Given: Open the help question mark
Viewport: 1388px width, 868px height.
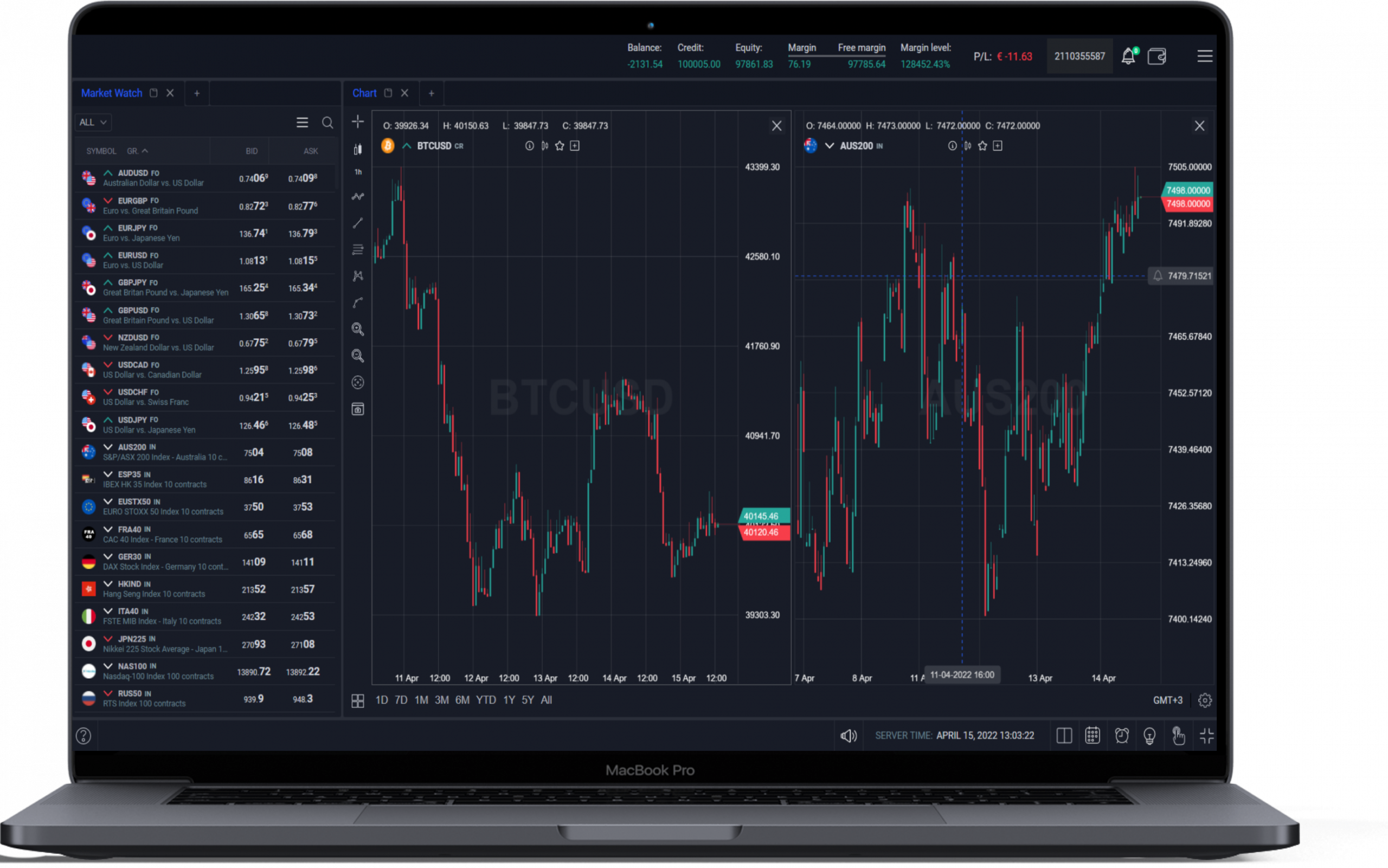Looking at the screenshot, I should click(83, 736).
